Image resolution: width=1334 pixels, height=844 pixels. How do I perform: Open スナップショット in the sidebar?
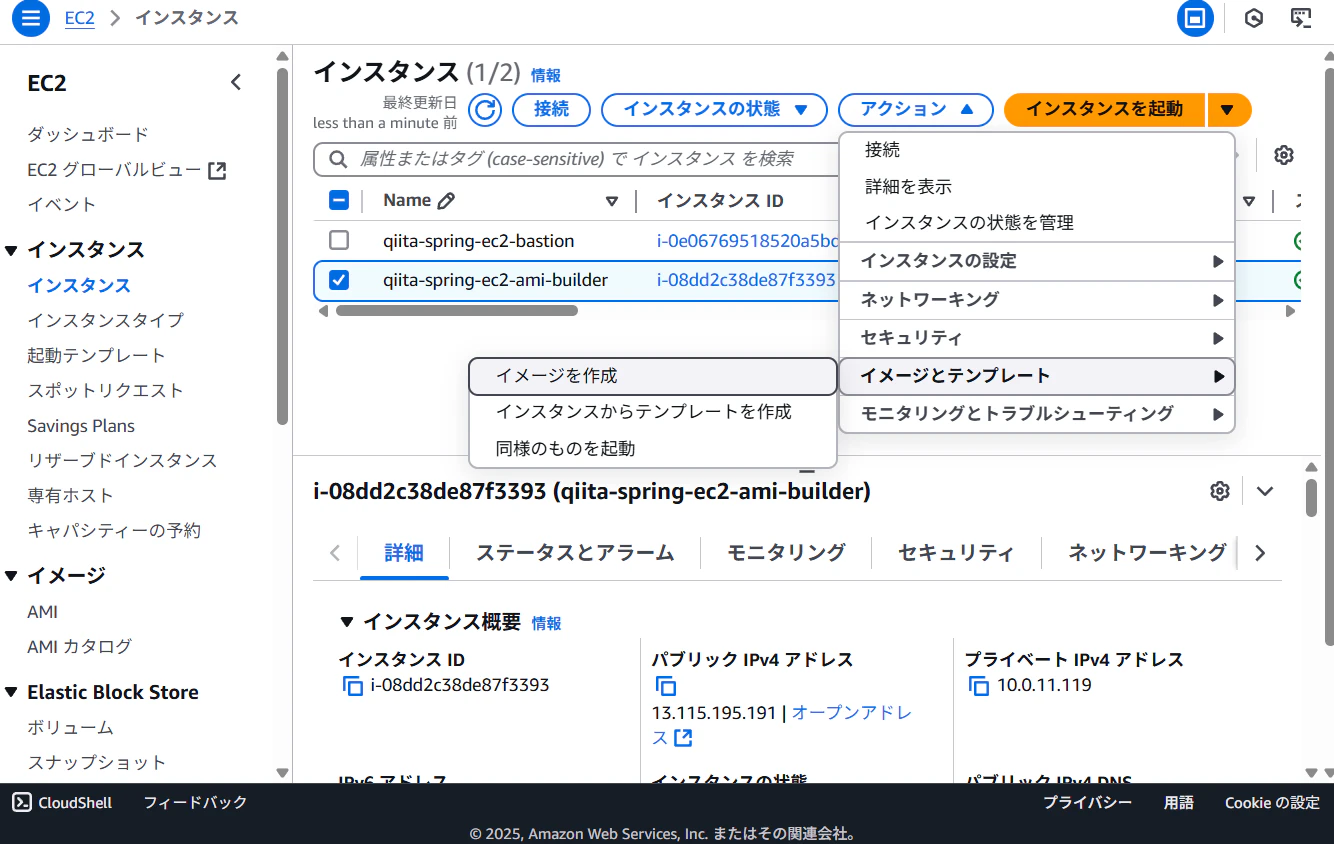pos(97,762)
